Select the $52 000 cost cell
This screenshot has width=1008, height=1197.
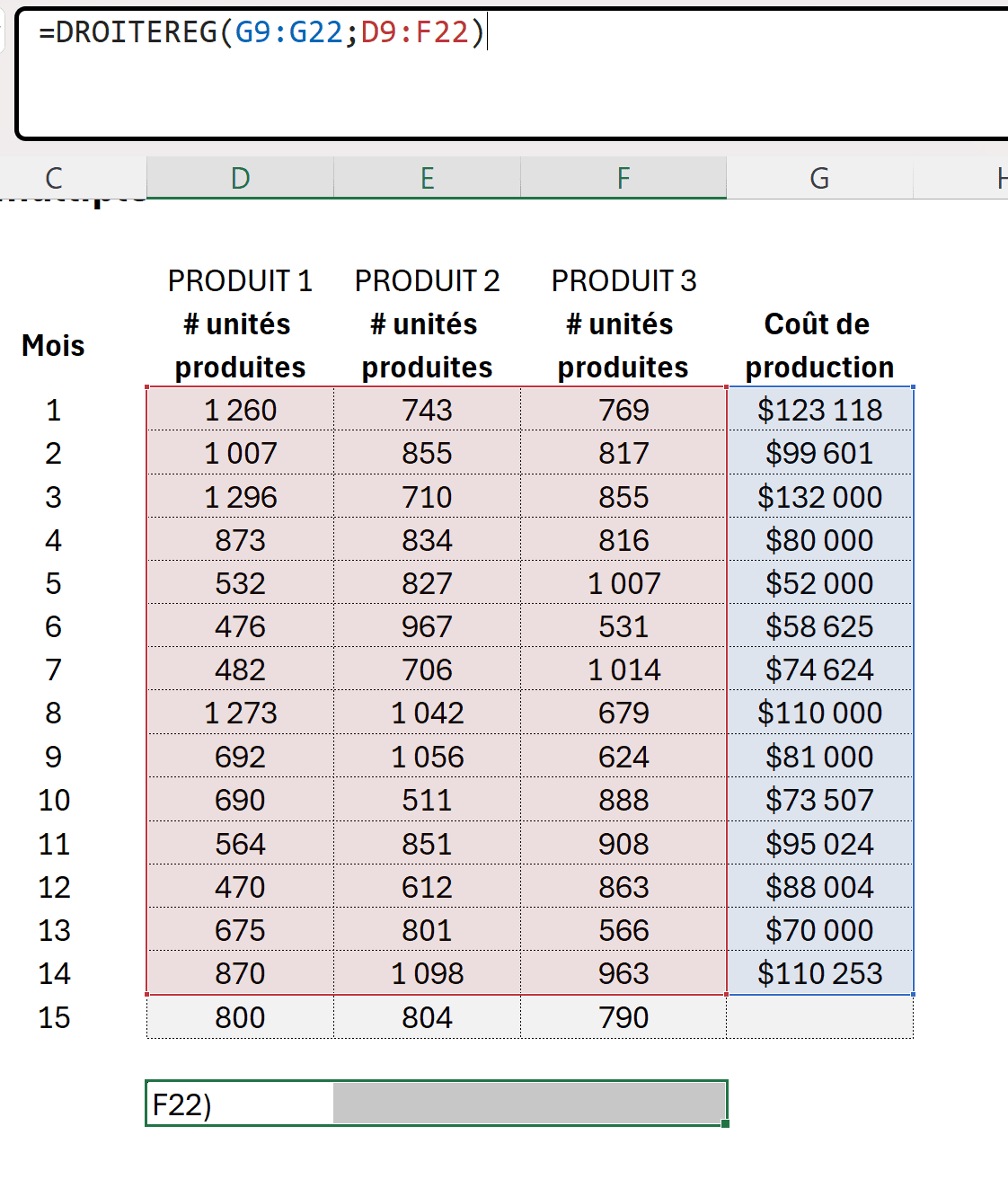[819, 583]
